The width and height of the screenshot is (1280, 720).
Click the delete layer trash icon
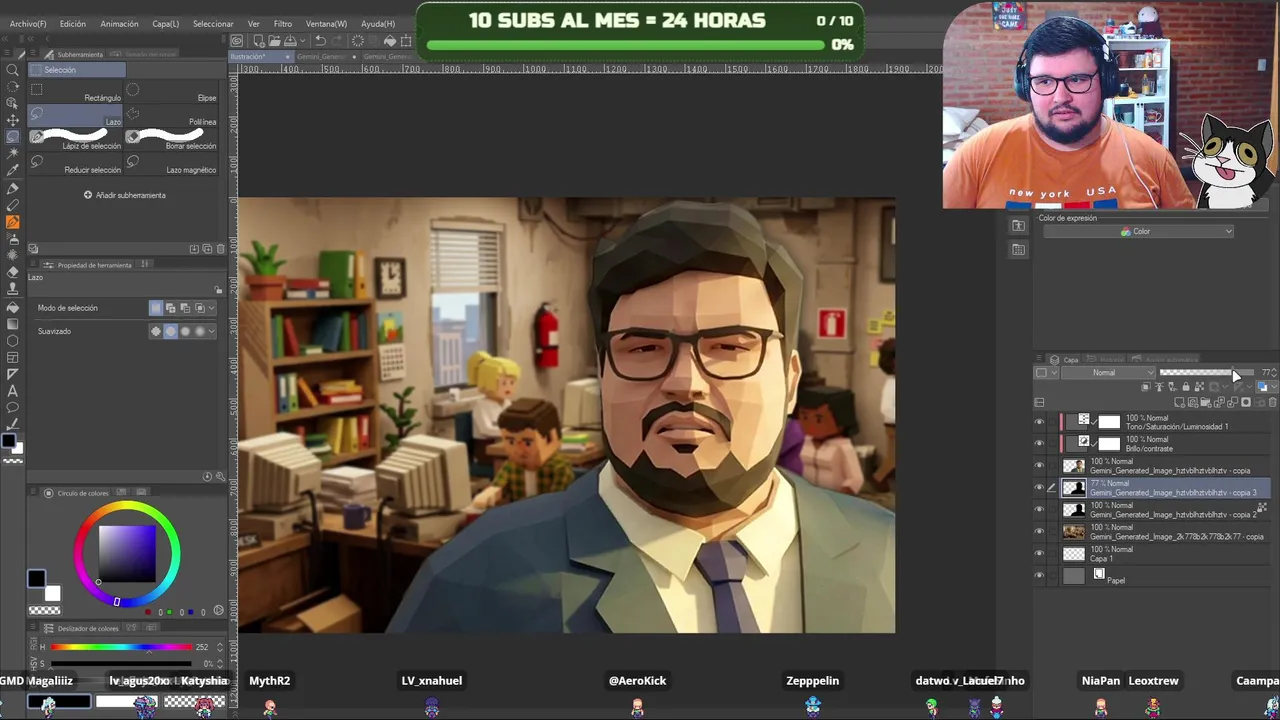coord(1273,403)
